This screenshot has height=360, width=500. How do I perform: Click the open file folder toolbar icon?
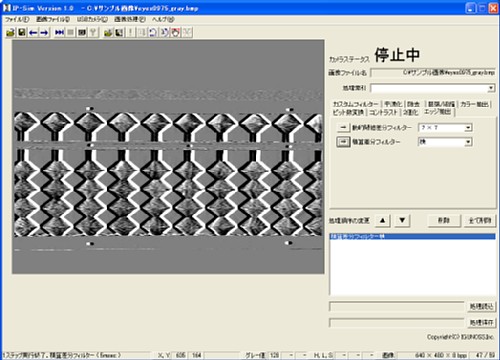(10, 32)
